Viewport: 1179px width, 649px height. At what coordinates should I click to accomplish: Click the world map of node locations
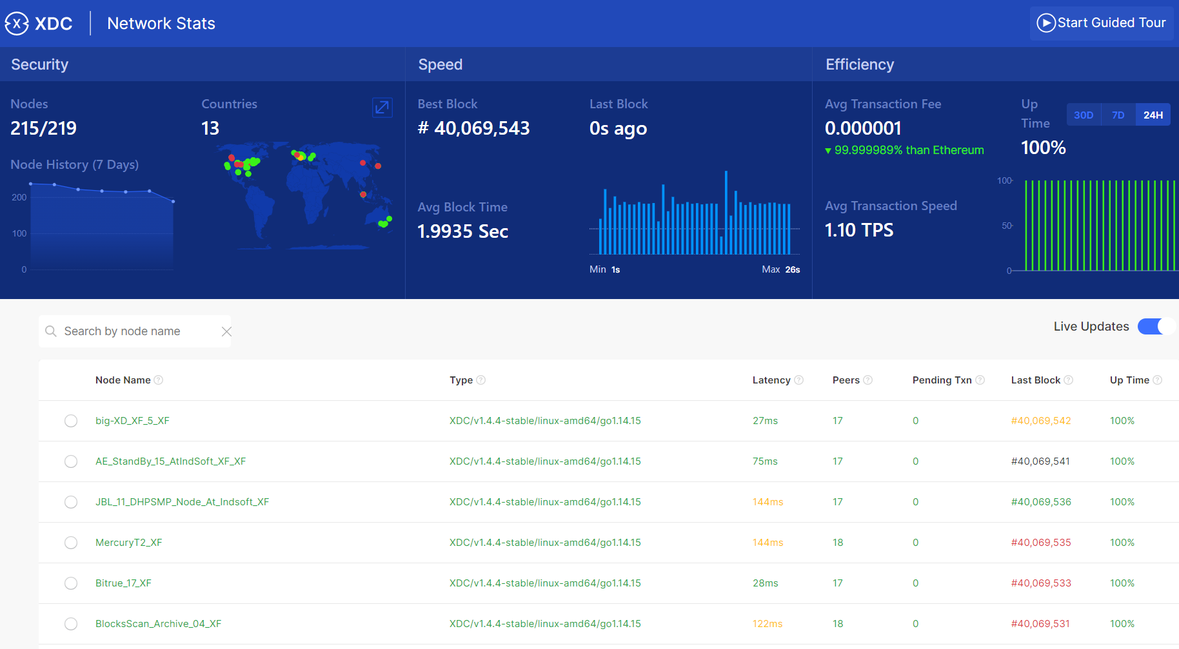click(306, 194)
